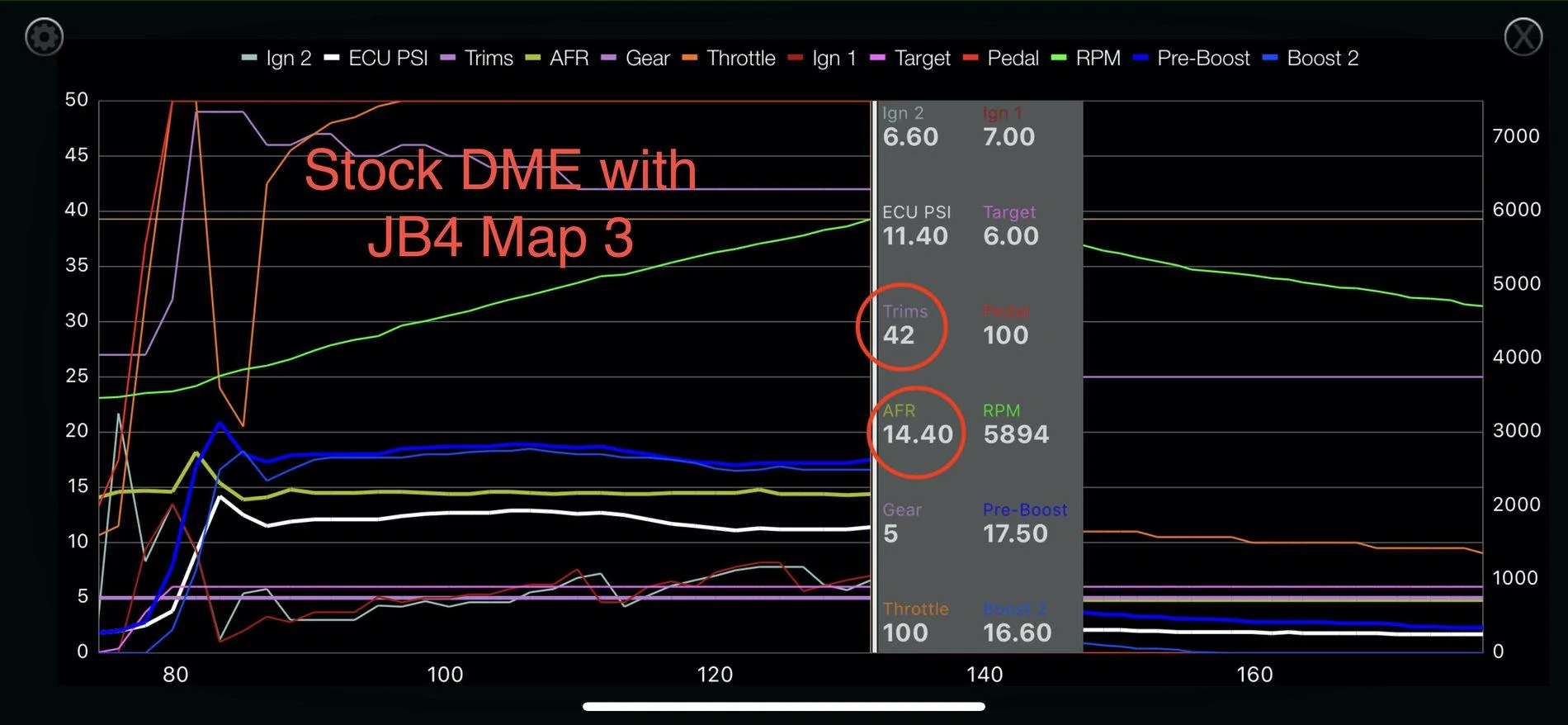The width and height of the screenshot is (1568, 725).
Task: Click the 20 label on the left axis
Action: click(x=77, y=430)
